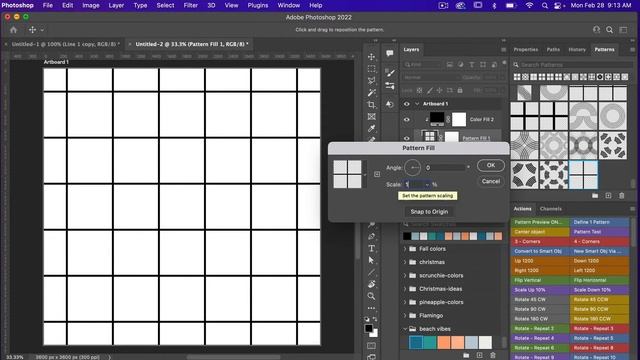The width and height of the screenshot is (640, 360).
Task: Select the Eyedropper tool
Action: [371, 129]
